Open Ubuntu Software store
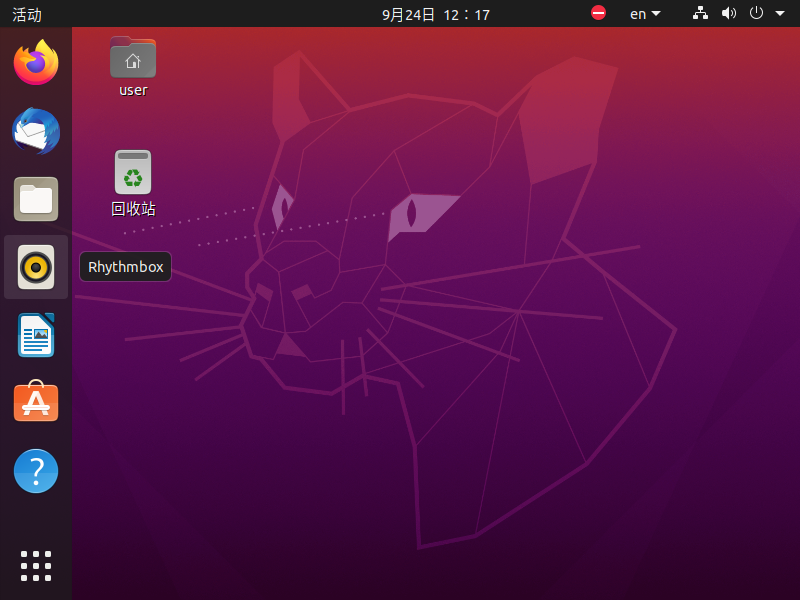Viewport: 800px width, 600px height. click(x=36, y=402)
